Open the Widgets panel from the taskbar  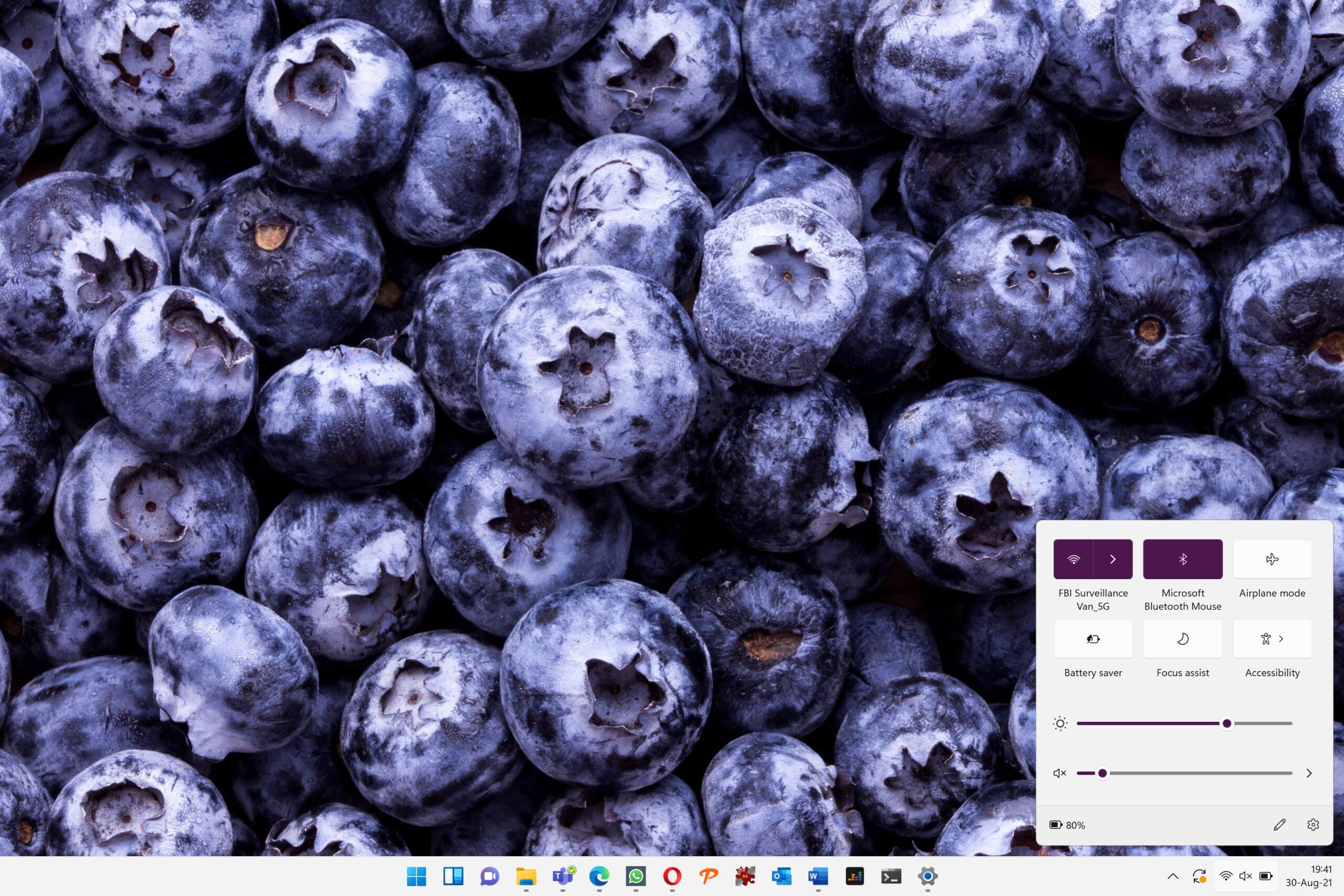pyautogui.click(x=453, y=876)
